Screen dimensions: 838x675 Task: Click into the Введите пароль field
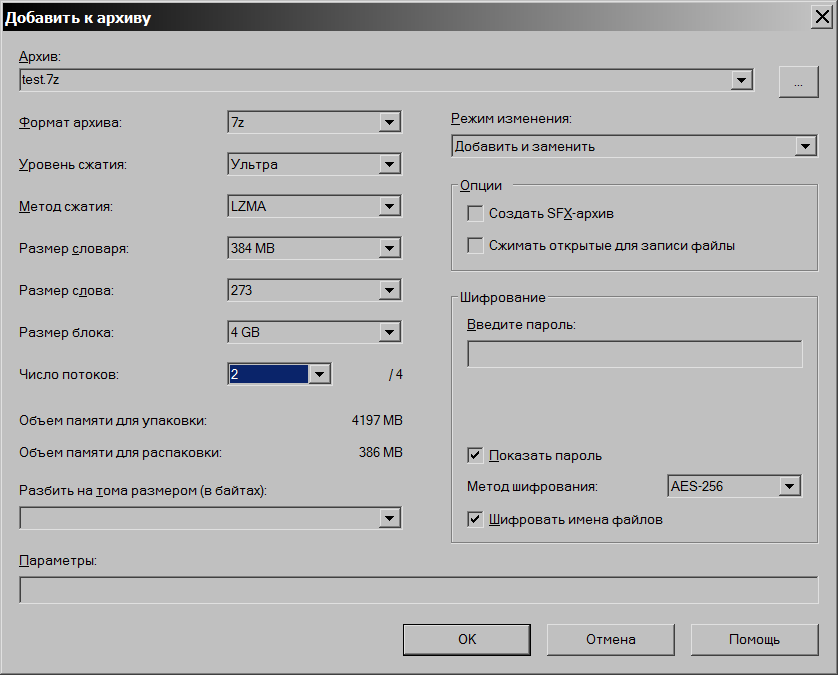[x=634, y=354]
